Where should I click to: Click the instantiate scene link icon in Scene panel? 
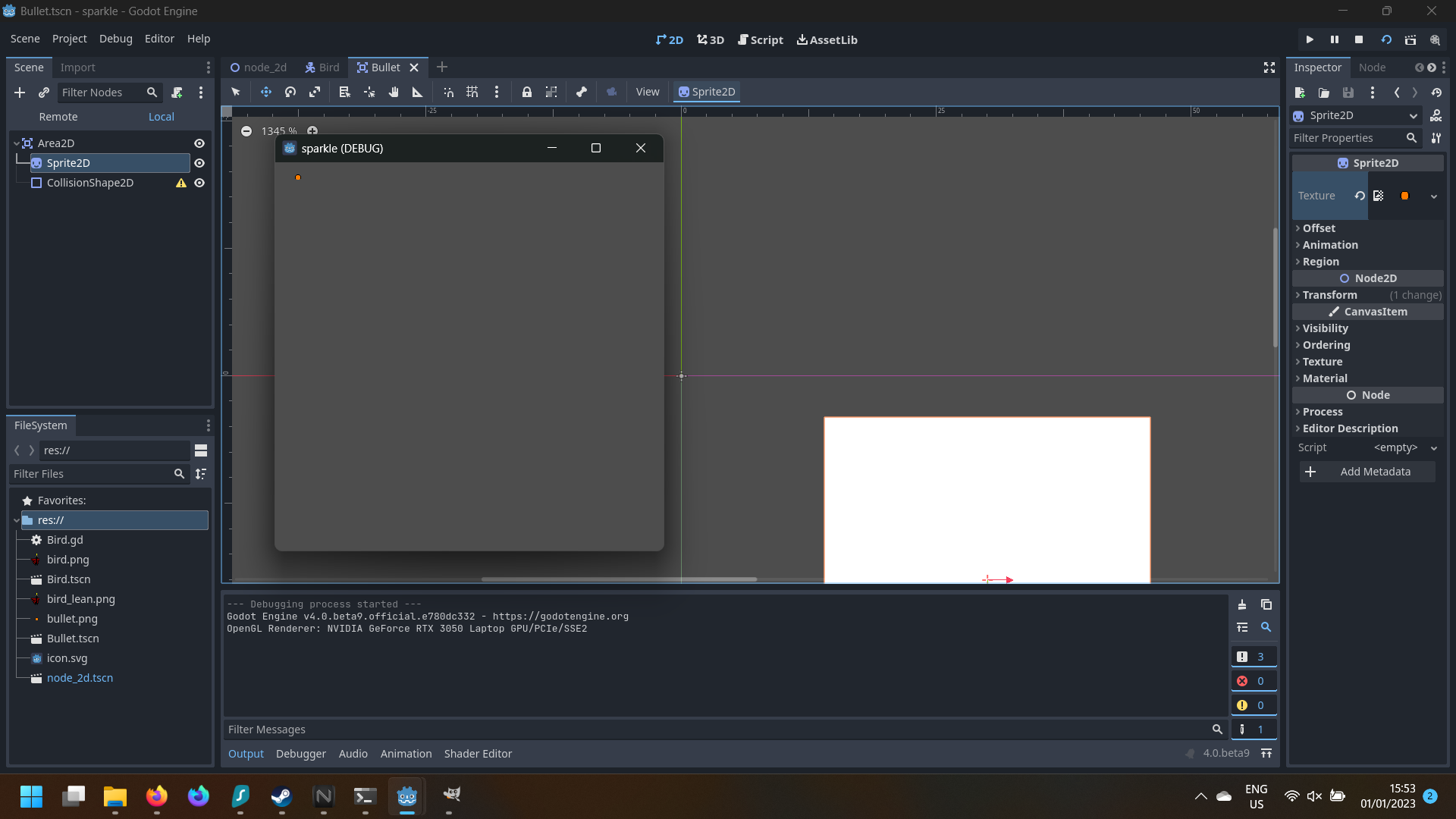[x=43, y=93]
